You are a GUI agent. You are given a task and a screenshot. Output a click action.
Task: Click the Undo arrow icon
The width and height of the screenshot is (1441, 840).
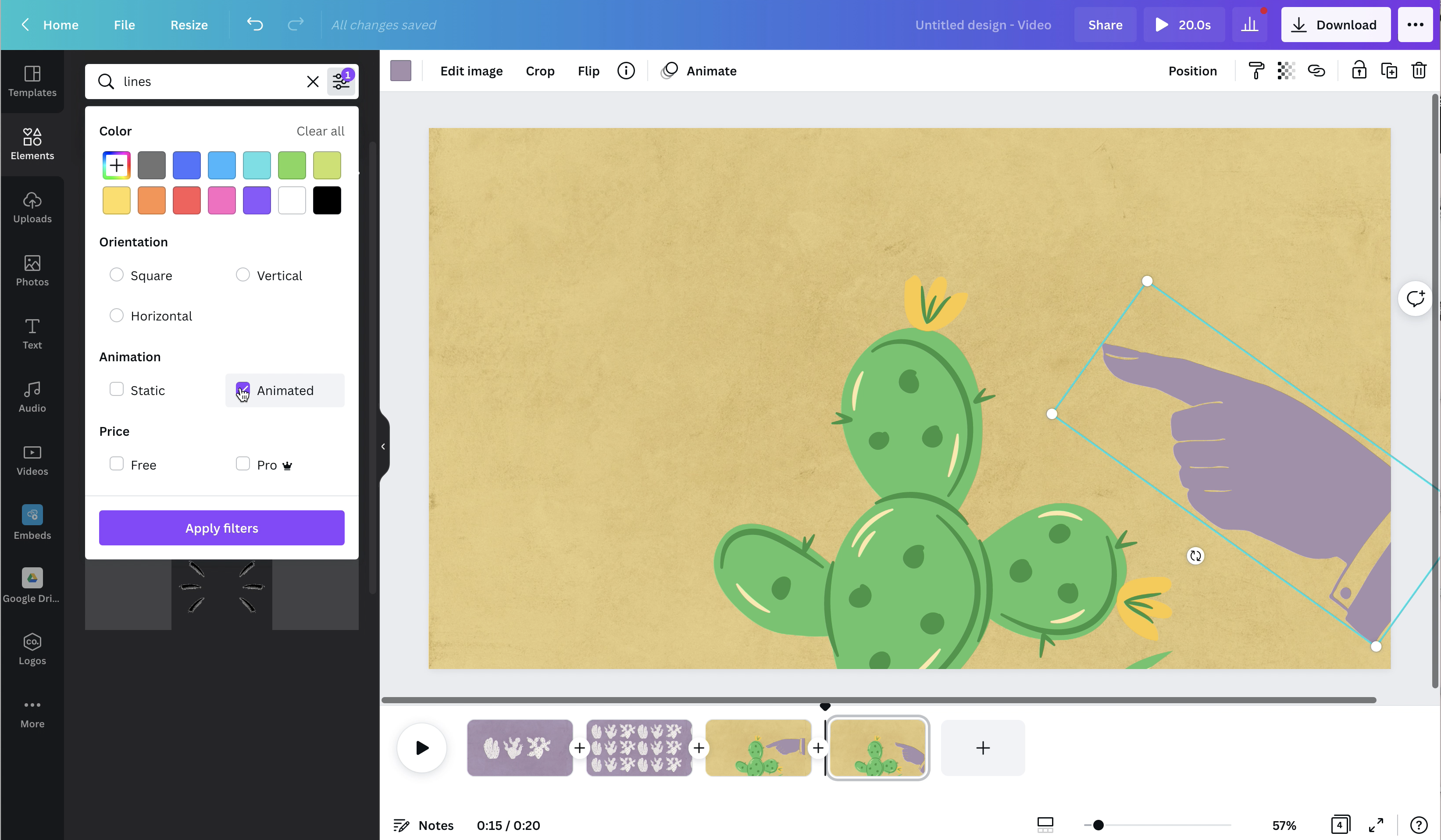click(x=255, y=25)
